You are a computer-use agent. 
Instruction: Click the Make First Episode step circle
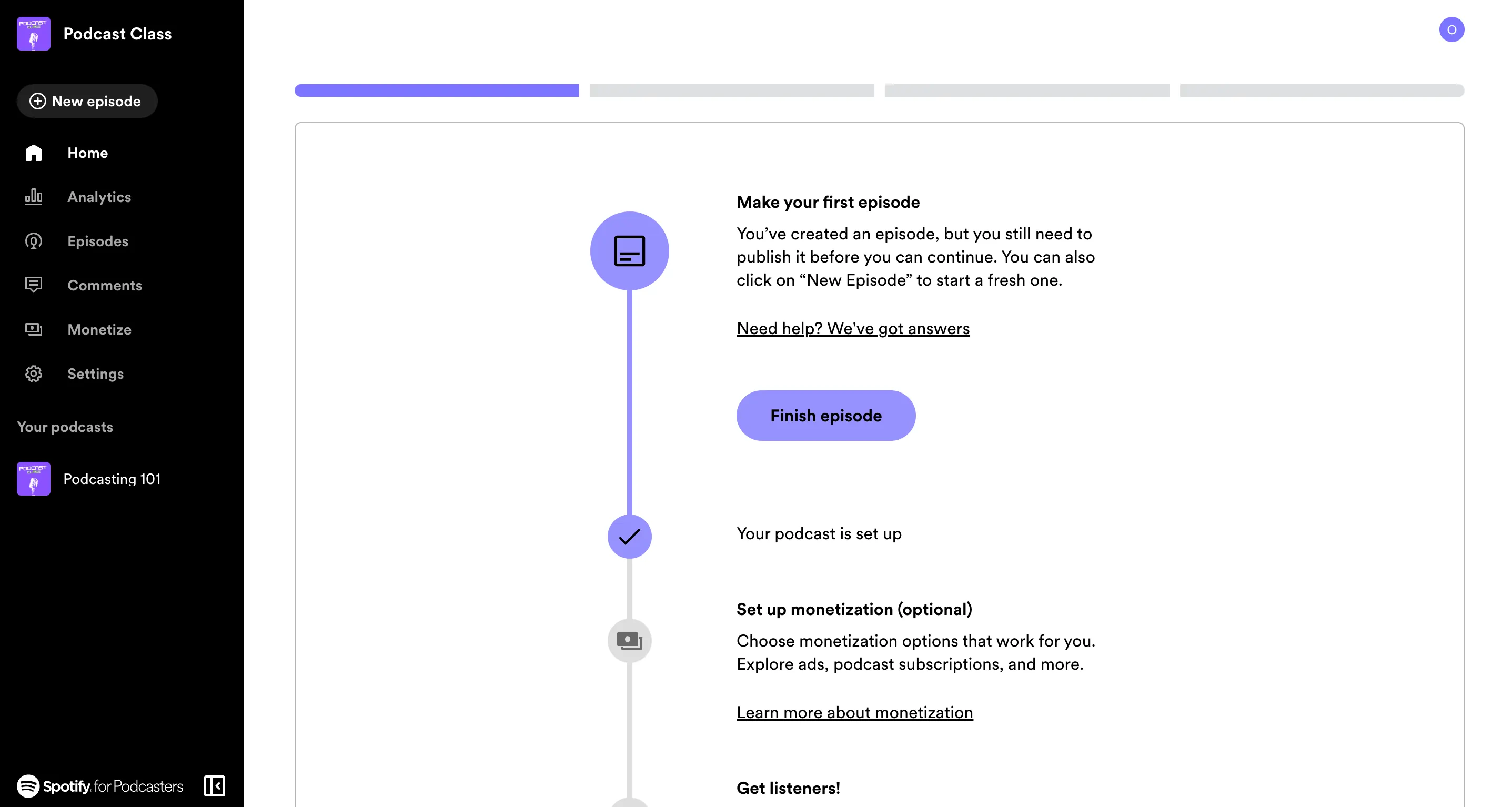629,250
